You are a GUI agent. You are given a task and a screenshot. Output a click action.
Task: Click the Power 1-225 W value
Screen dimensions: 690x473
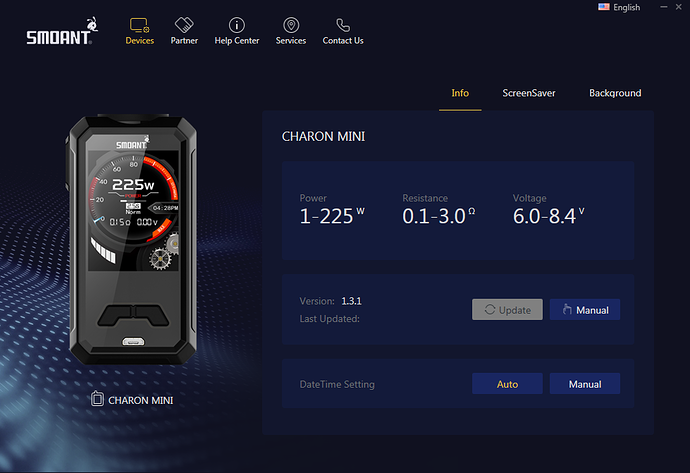332,216
